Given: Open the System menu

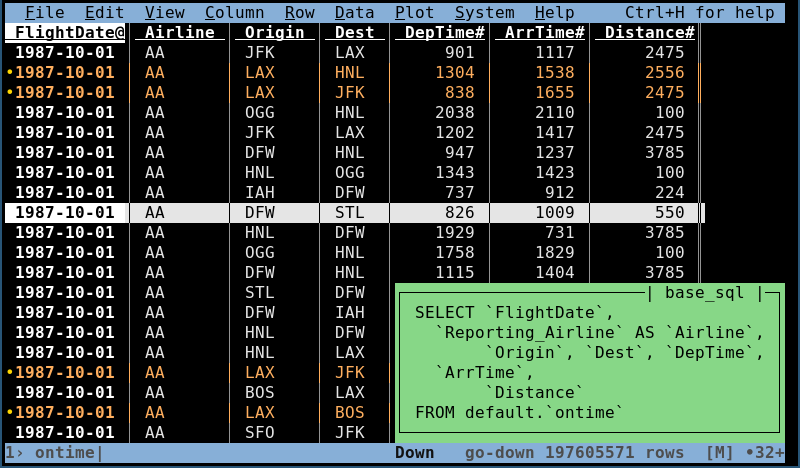Looking at the screenshot, I should (484, 12).
